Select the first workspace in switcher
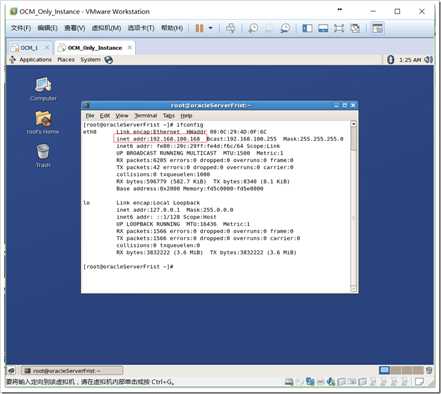 [x=384, y=370]
